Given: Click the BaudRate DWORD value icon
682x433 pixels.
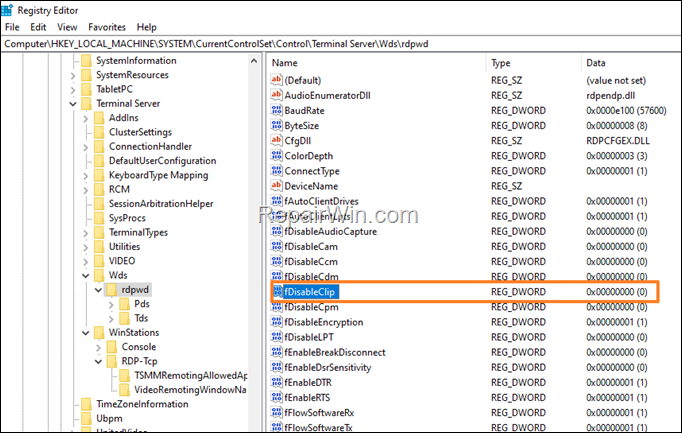Looking at the screenshot, I should click(x=276, y=110).
